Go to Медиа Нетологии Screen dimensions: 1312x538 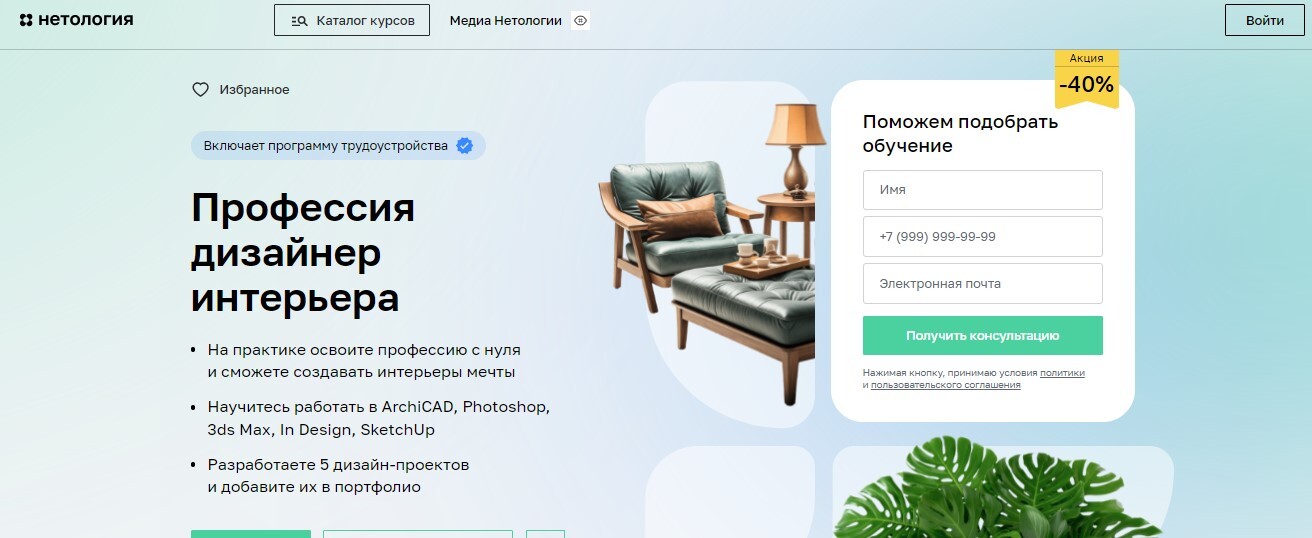click(x=506, y=20)
